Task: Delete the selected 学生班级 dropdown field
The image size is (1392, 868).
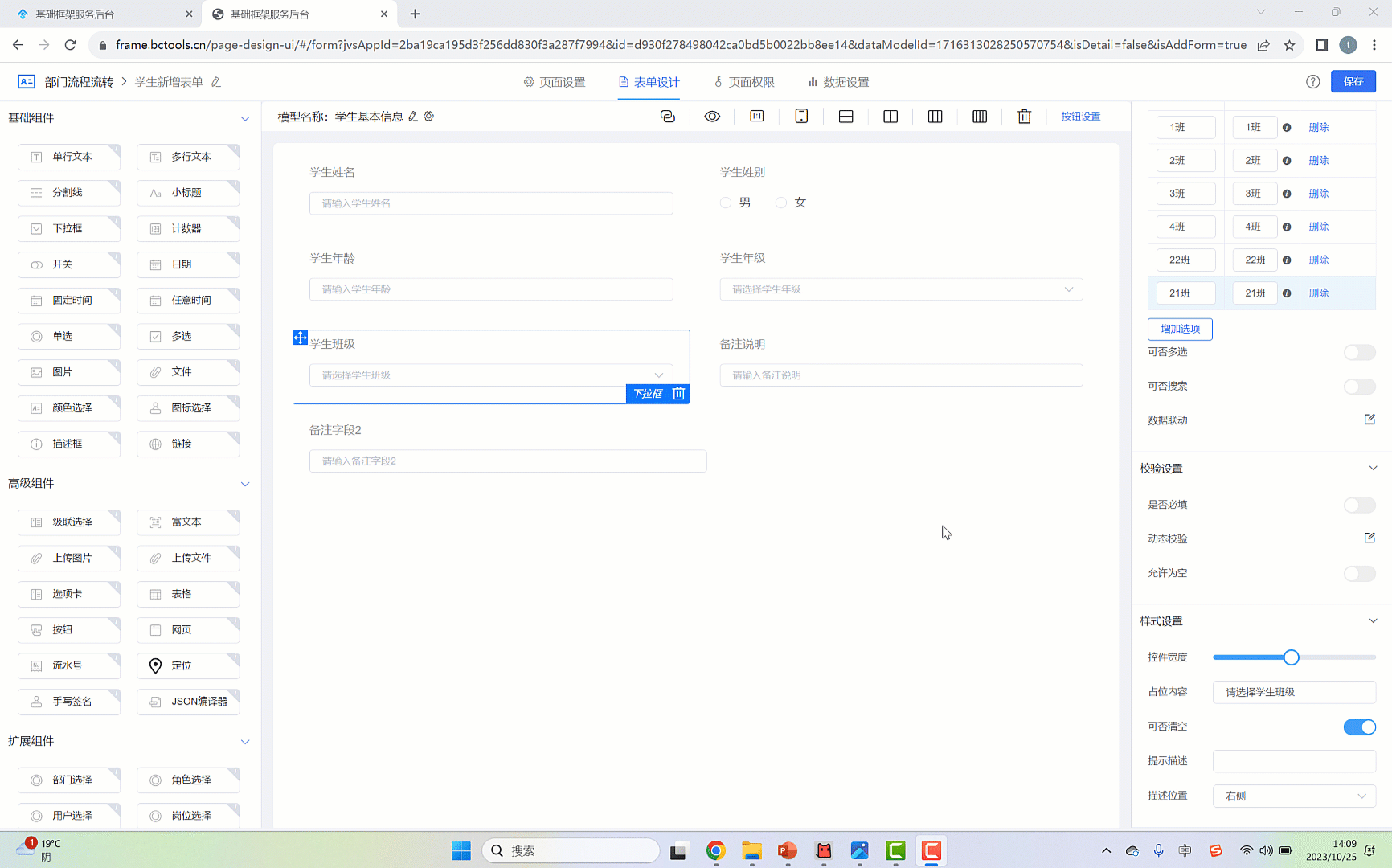Action: [679, 394]
